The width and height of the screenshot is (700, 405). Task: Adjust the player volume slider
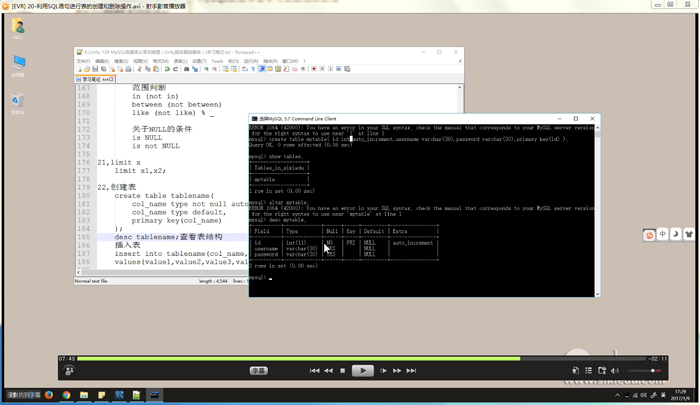(640, 371)
